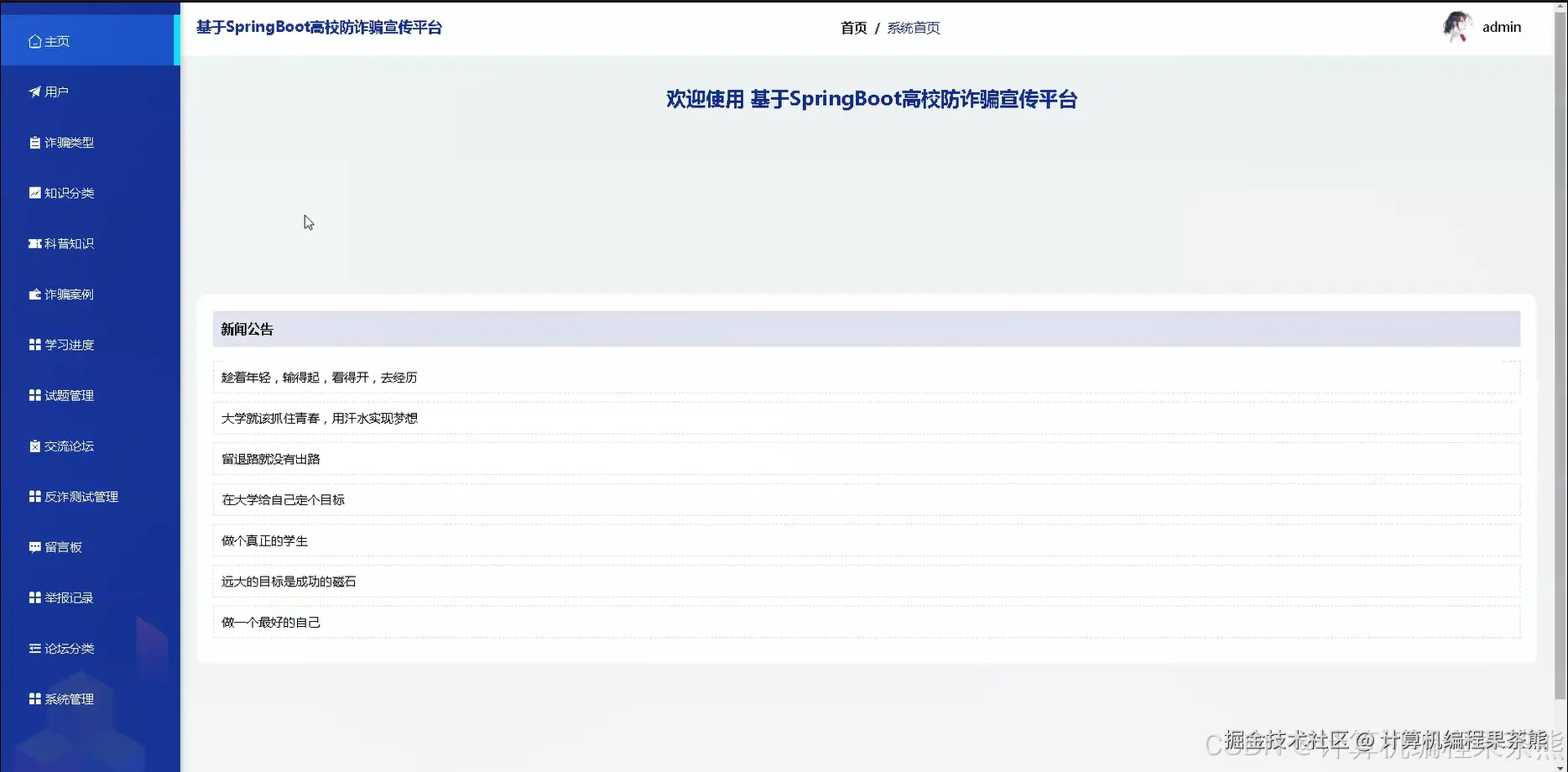This screenshot has height=772, width=1568.
Task: Open the admin username menu
Action: click(1501, 27)
